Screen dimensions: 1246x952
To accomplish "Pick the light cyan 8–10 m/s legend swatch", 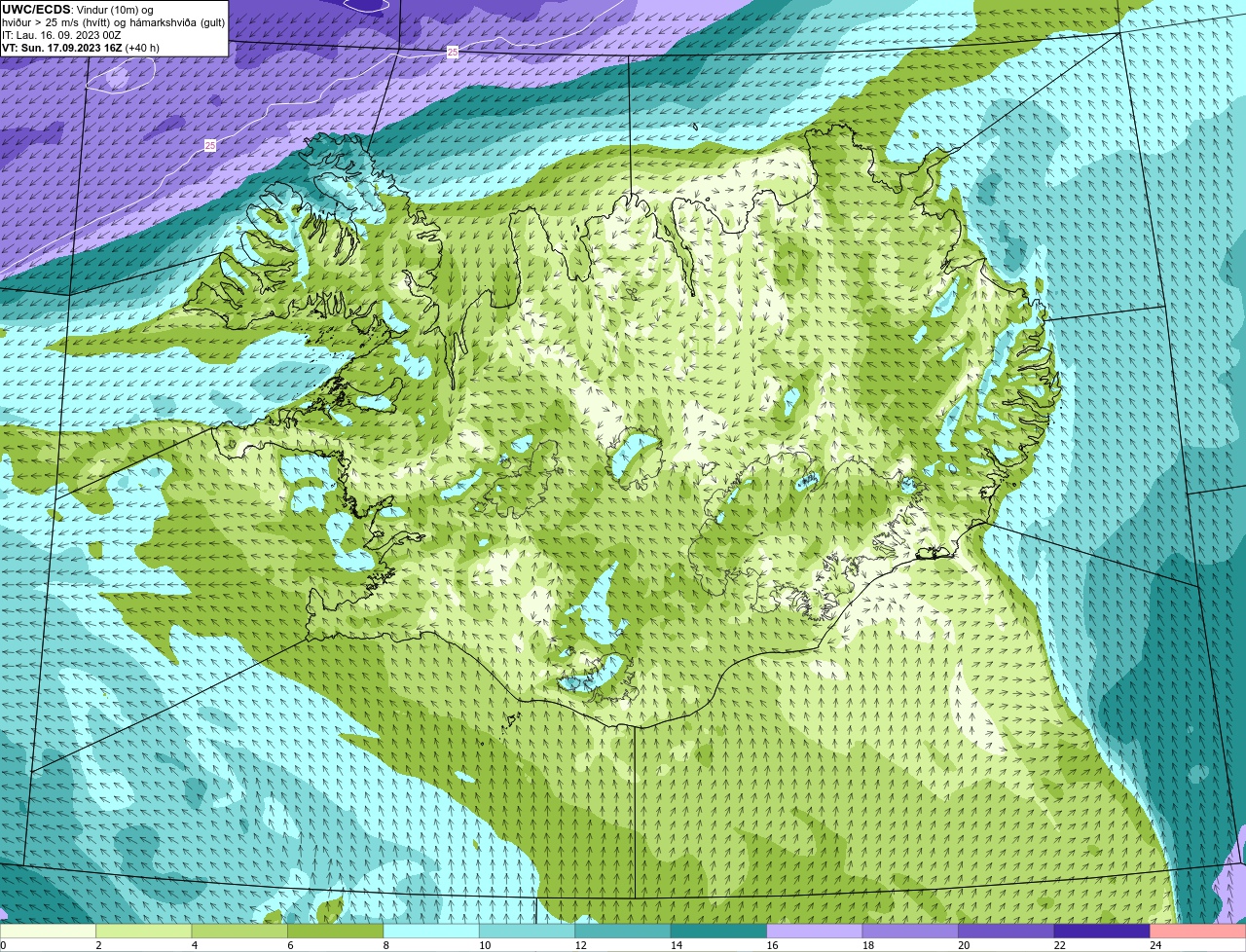I will tap(432, 932).
